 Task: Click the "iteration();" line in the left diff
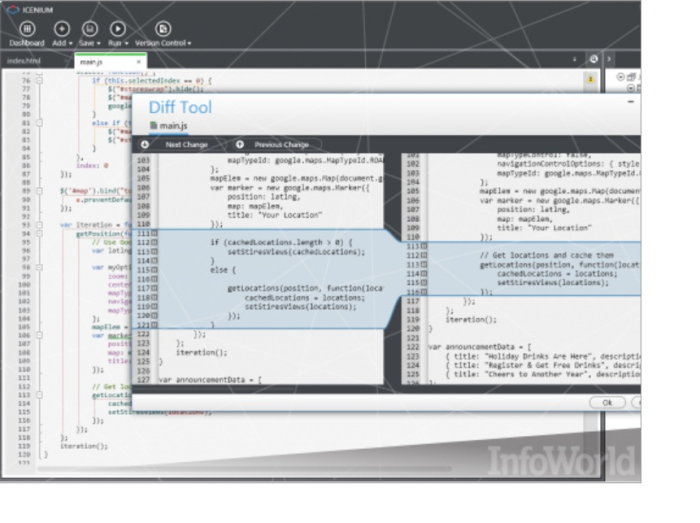pos(201,353)
